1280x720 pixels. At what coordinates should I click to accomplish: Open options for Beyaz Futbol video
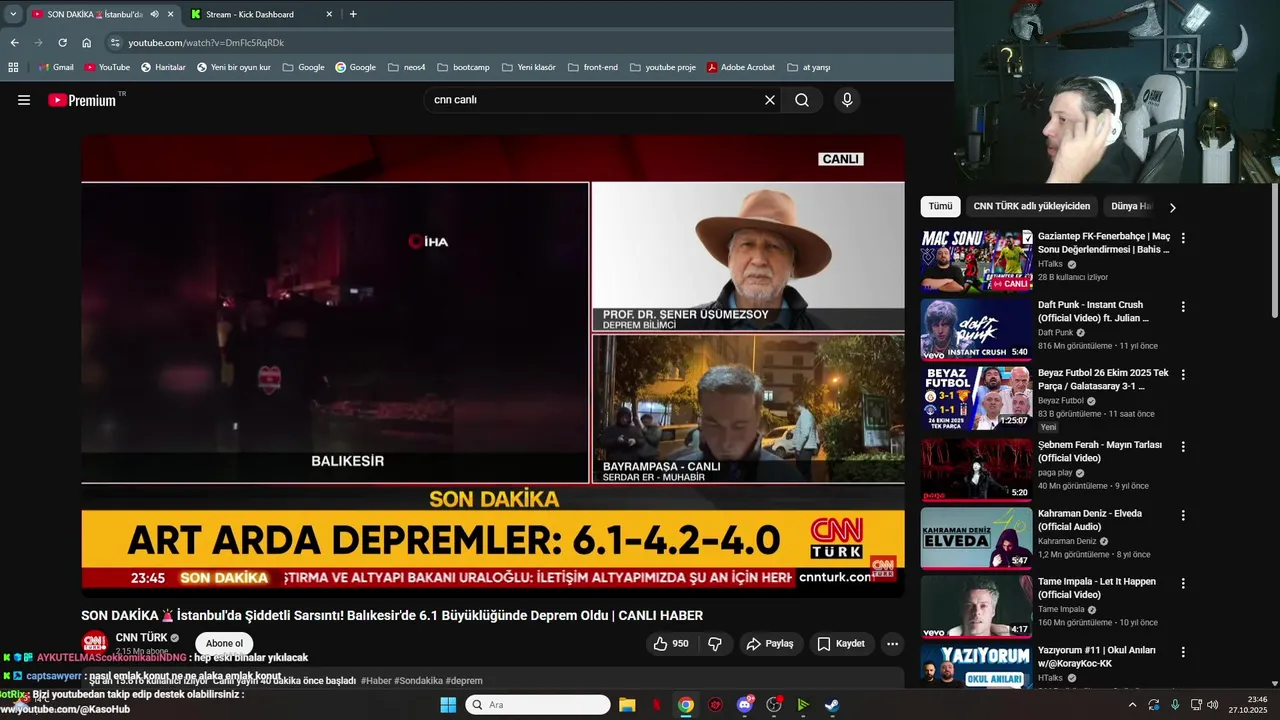click(x=1183, y=375)
